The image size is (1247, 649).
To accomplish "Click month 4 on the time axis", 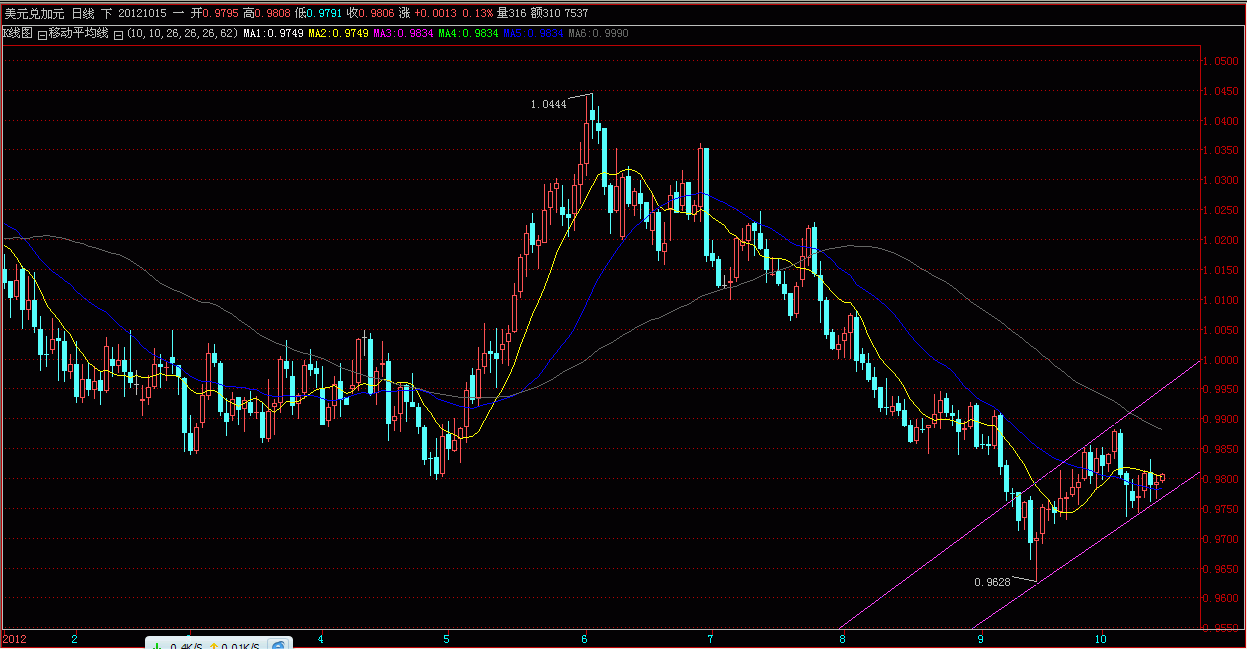I will click(x=321, y=638).
